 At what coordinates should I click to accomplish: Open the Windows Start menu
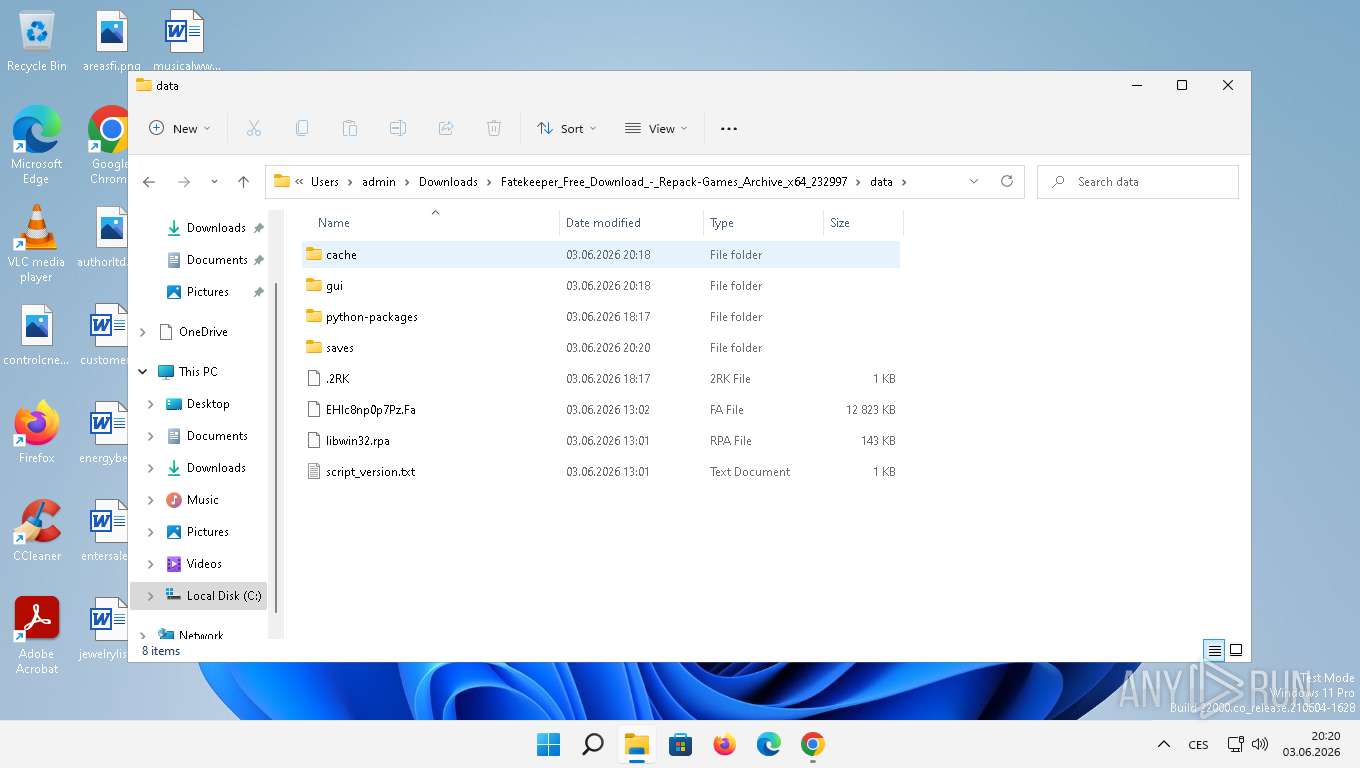[549, 744]
